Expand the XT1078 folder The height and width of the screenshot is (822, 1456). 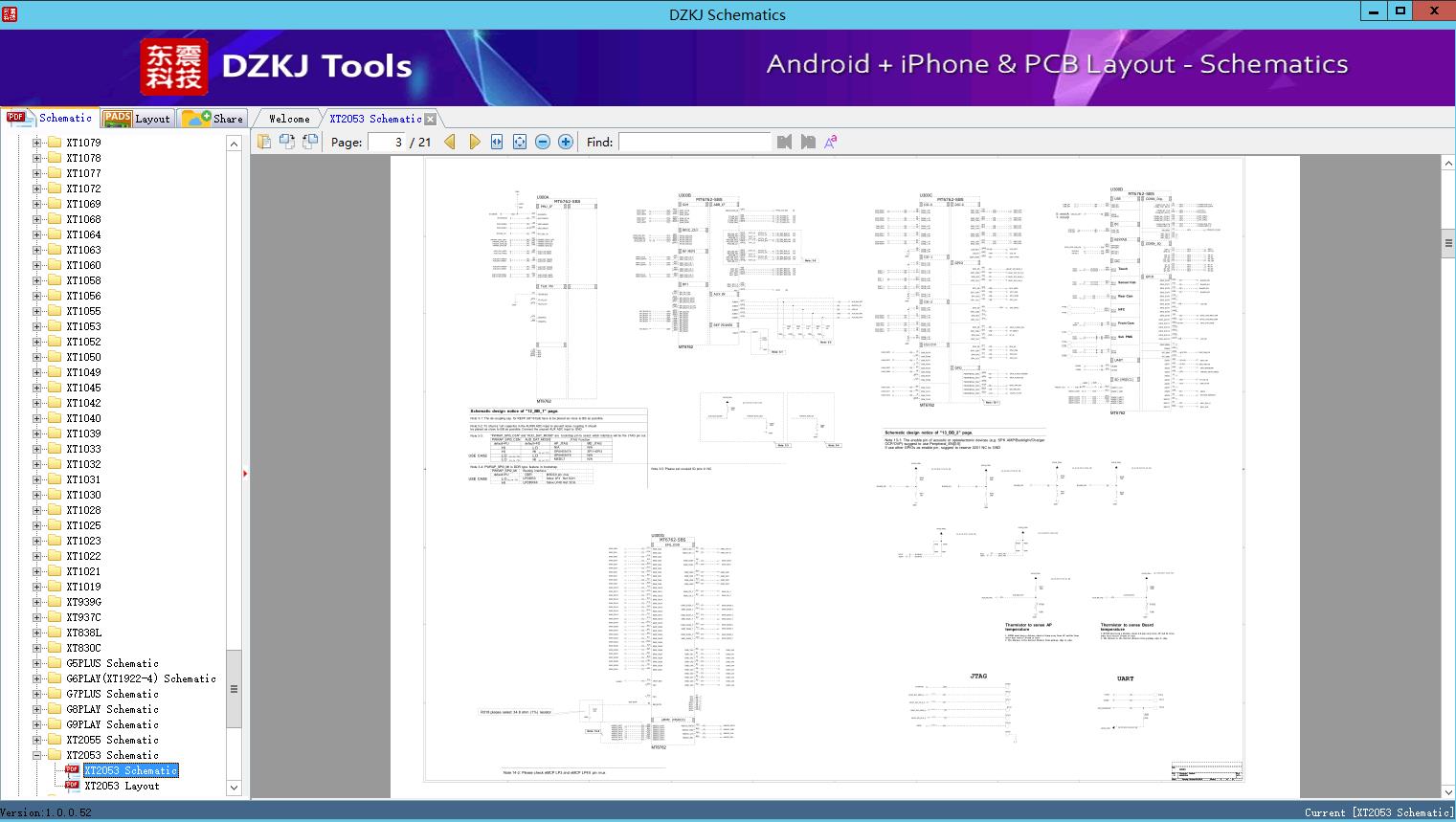pyautogui.click(x=37, y=158)
